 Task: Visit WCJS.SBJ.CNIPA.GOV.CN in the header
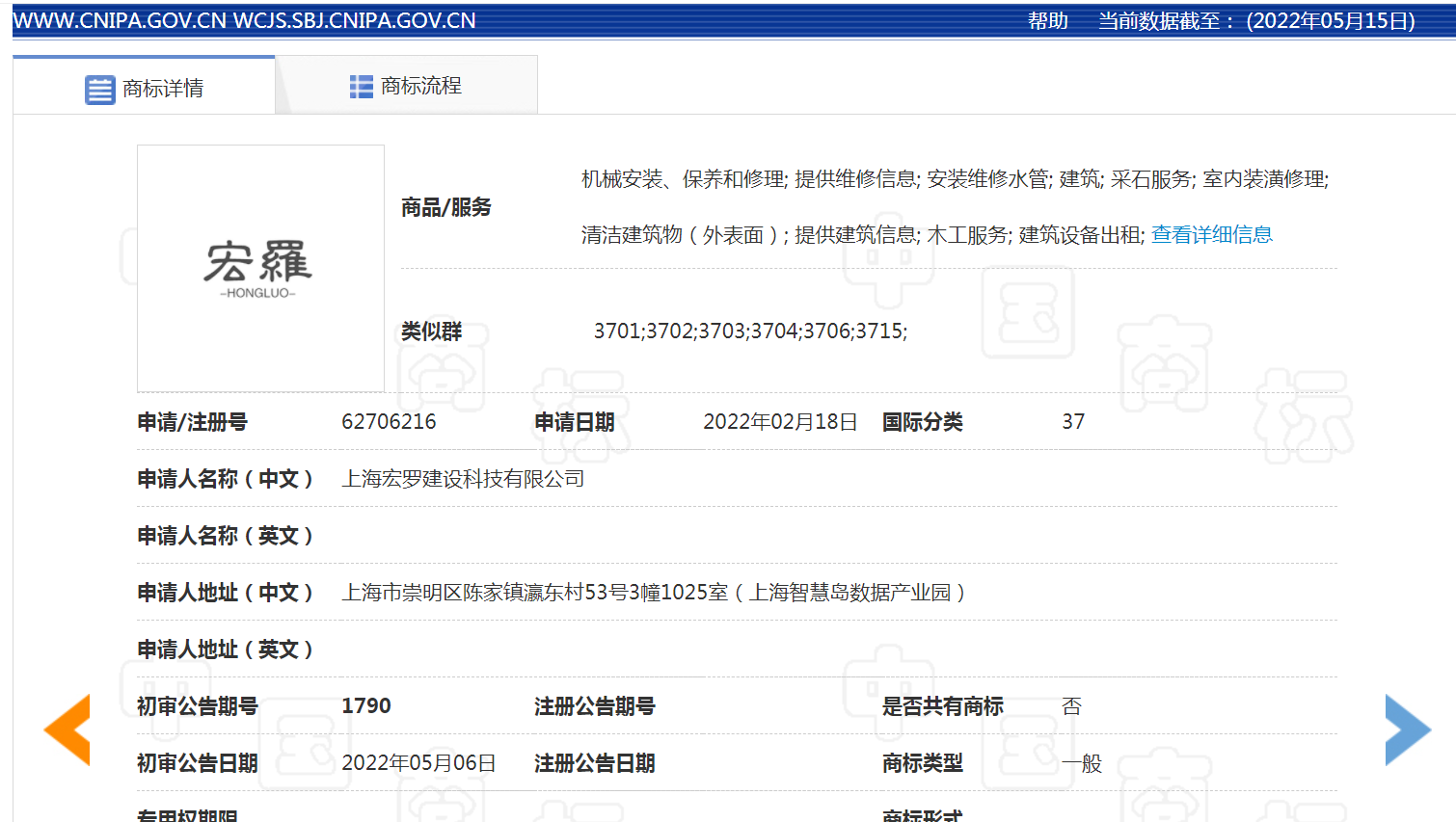tap(354, 21)
